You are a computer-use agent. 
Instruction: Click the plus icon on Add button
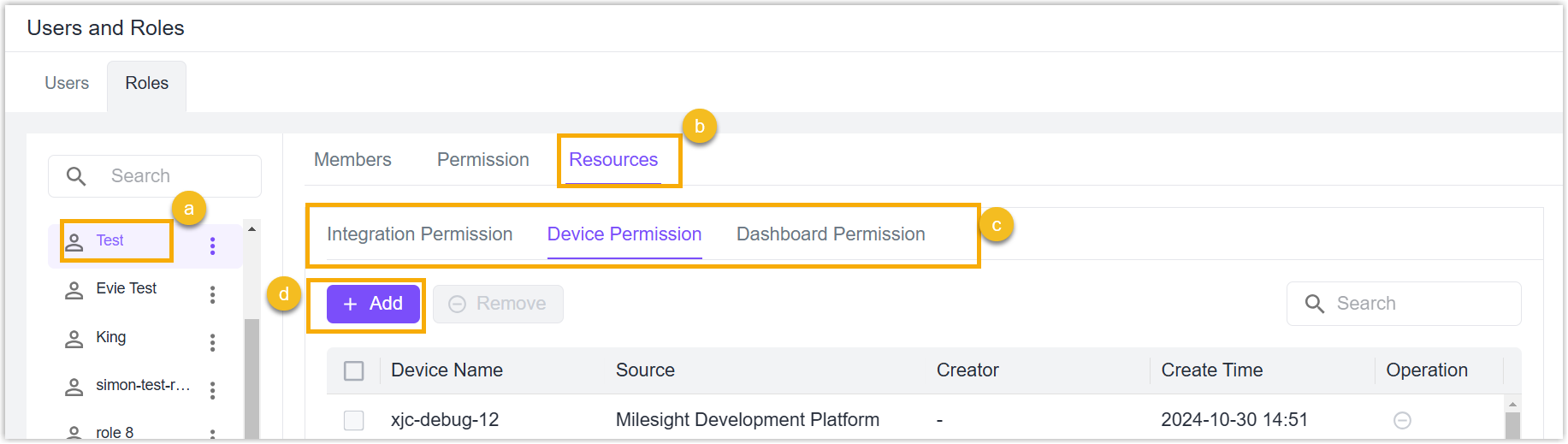point(350,304)
